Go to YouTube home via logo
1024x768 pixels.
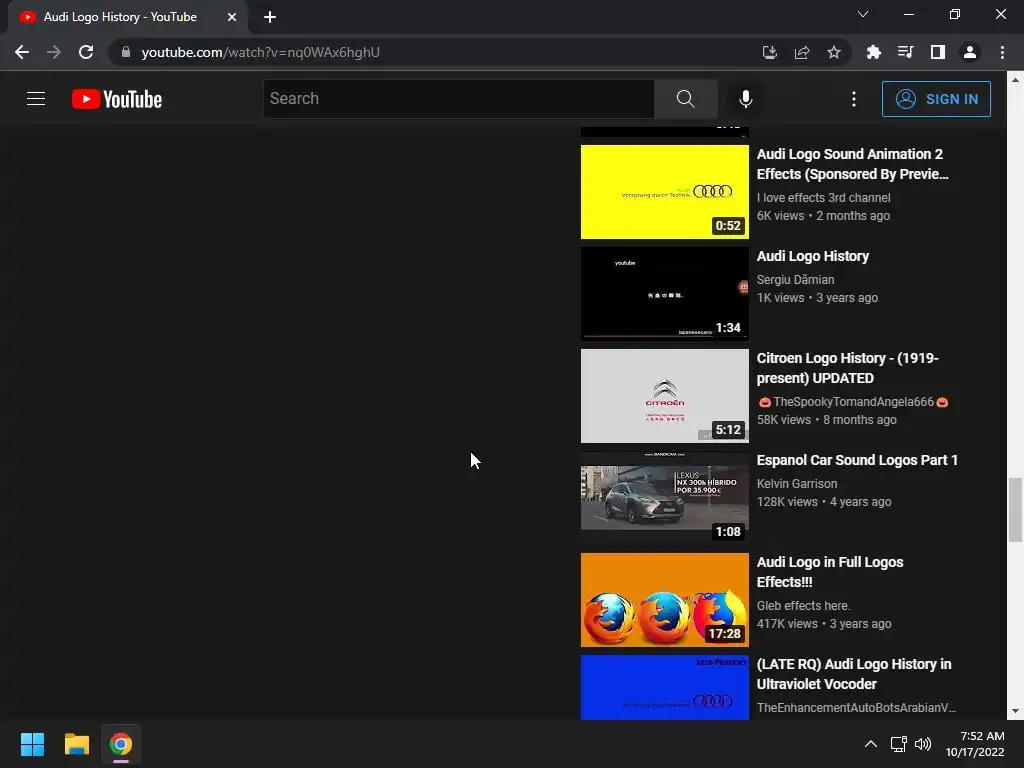117,99
